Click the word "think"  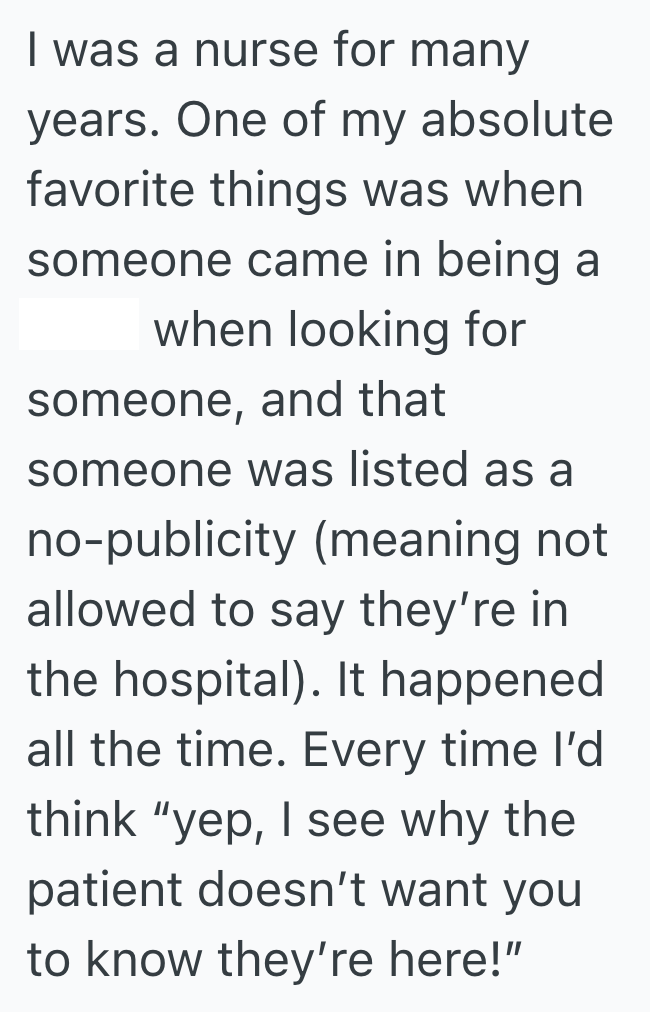point(81,819)
